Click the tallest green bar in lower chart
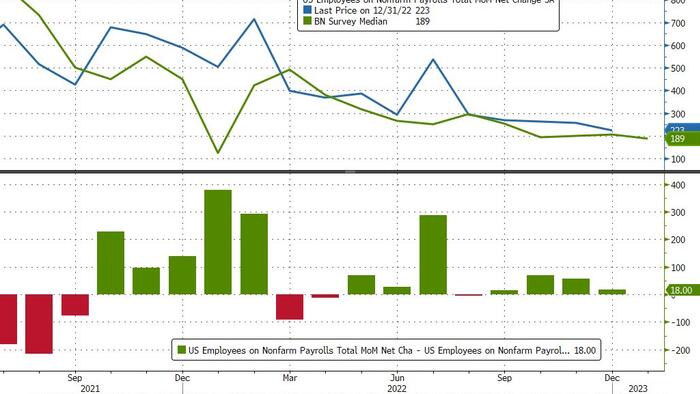The image size is (700, 394). pyautogui.click(x=218, y=242)
